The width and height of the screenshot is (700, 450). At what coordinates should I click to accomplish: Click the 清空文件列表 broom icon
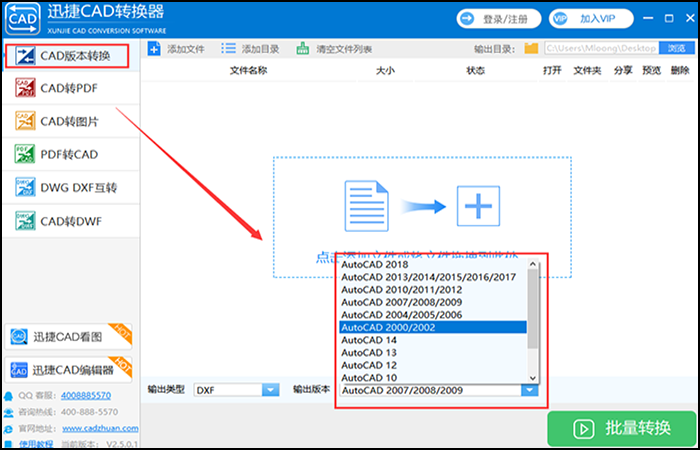point(303,49)
